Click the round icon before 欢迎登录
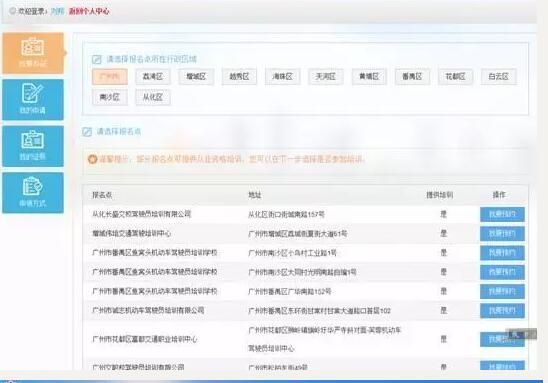Screen dimensions: 548x383 click(12, 11)
